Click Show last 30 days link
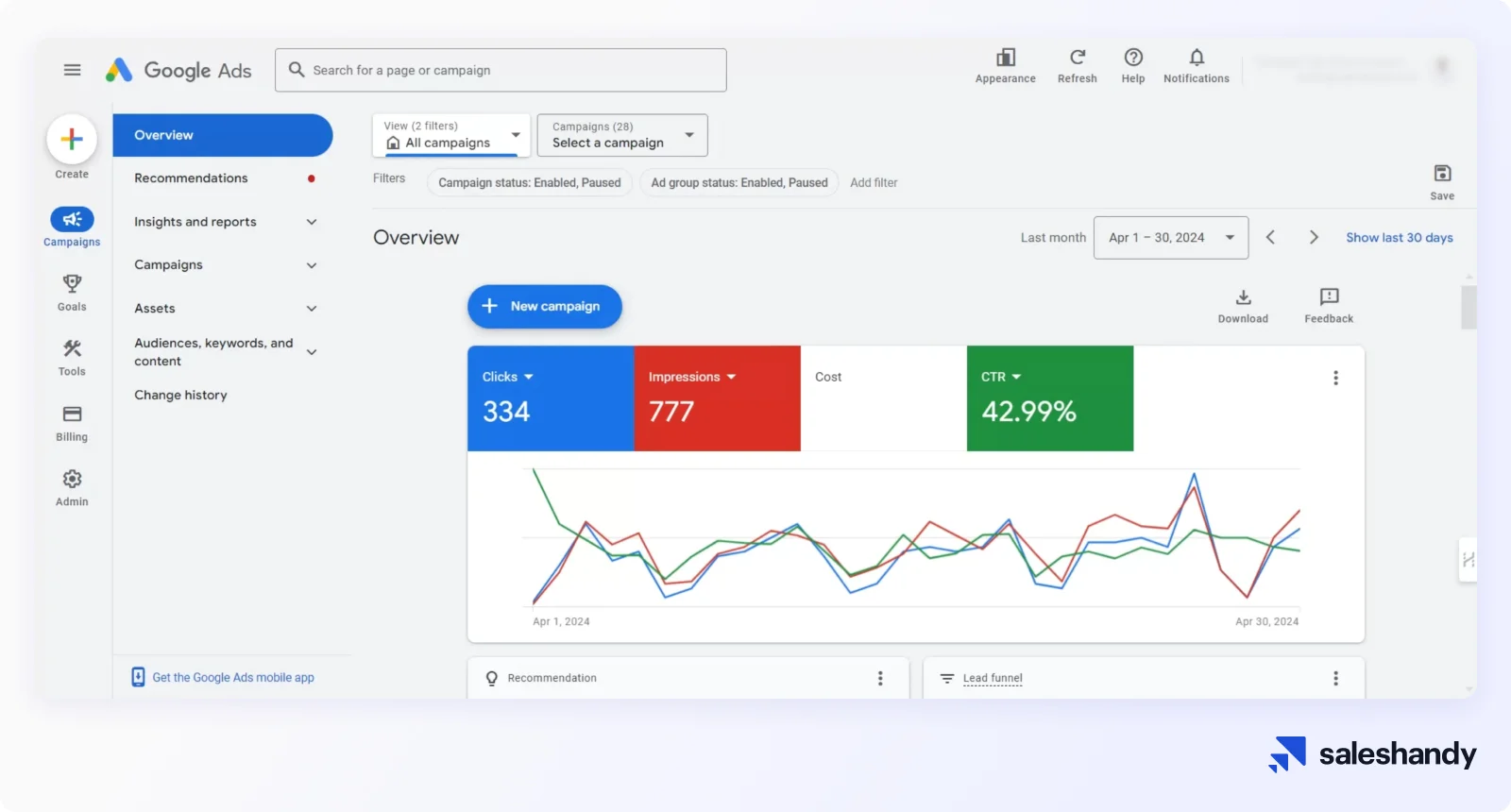The image size is (1511, 812). (1399, 238)
